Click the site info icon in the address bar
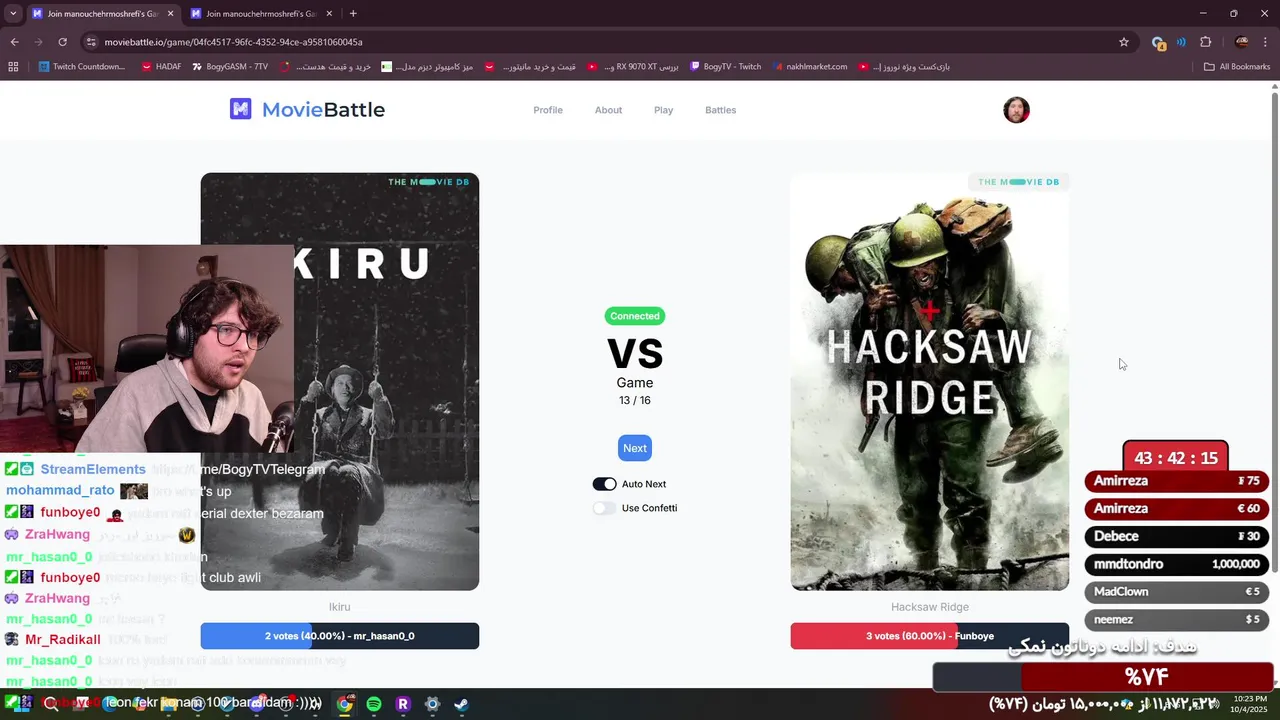 91,42
